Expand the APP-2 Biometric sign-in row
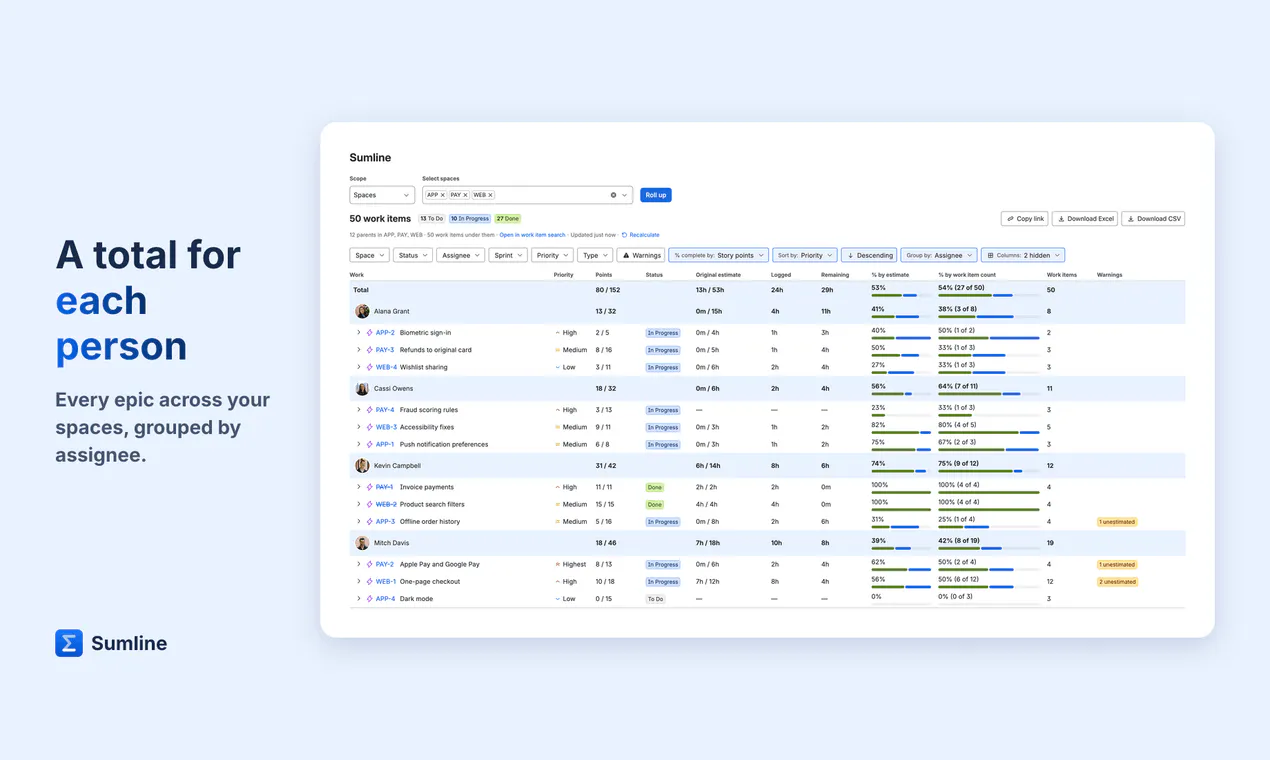The image size is (1270, 760). tap(358, 333)
